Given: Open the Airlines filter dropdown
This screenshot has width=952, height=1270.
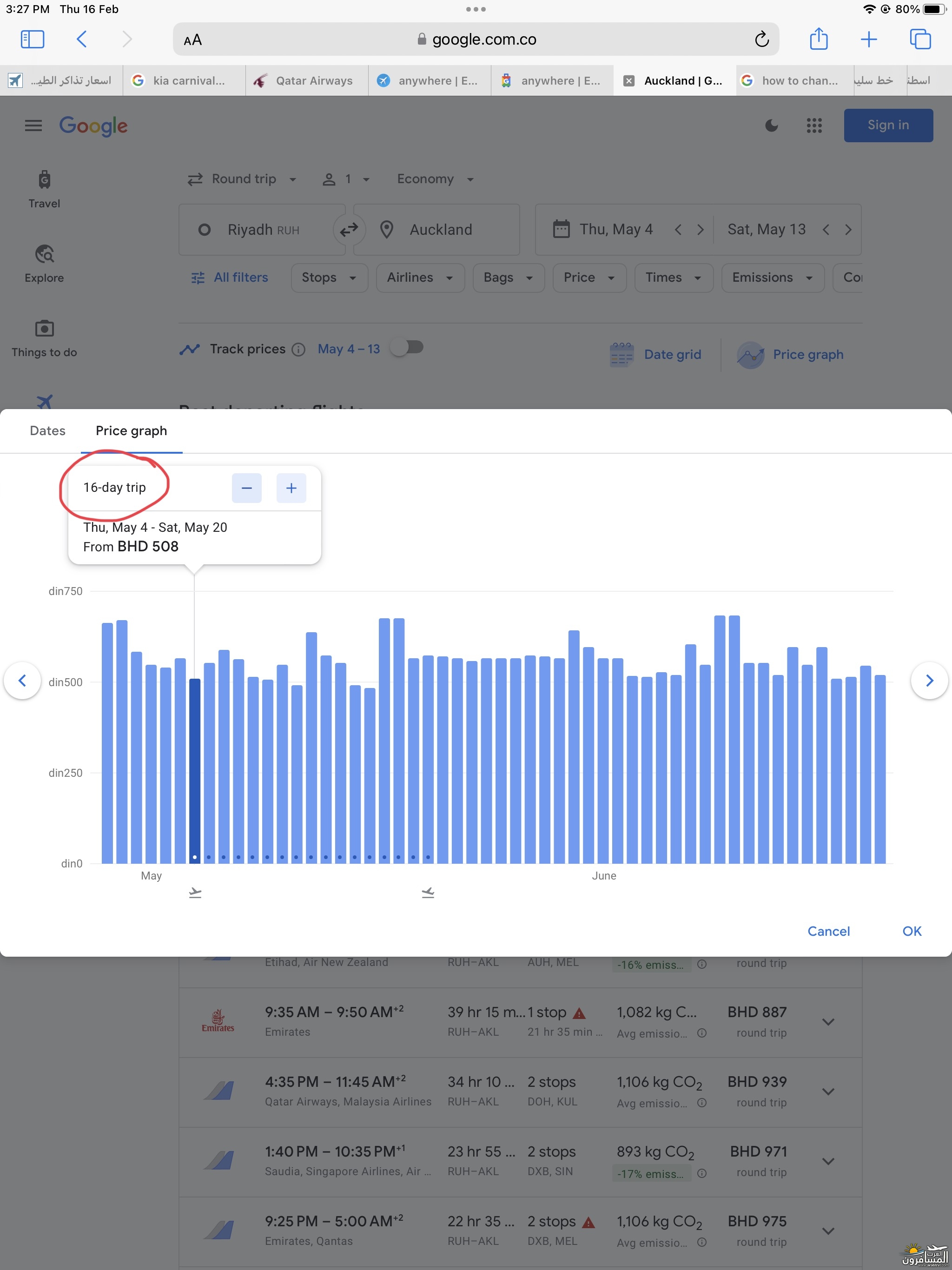Looking at the screenshot, I should point(420,278).
